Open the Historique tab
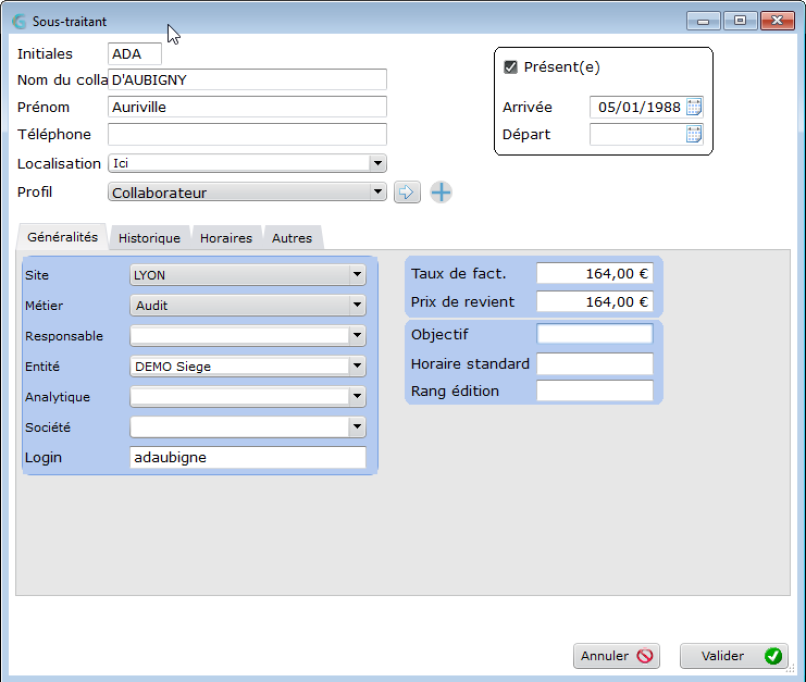Image resolution: width=806 pixels, height=682 pixels. click(150, 238)
